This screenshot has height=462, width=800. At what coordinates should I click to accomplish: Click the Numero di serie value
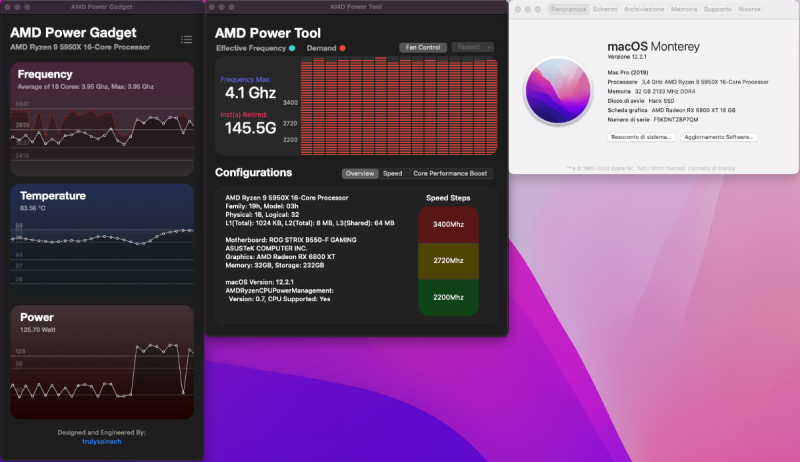(x=676, y=120)
